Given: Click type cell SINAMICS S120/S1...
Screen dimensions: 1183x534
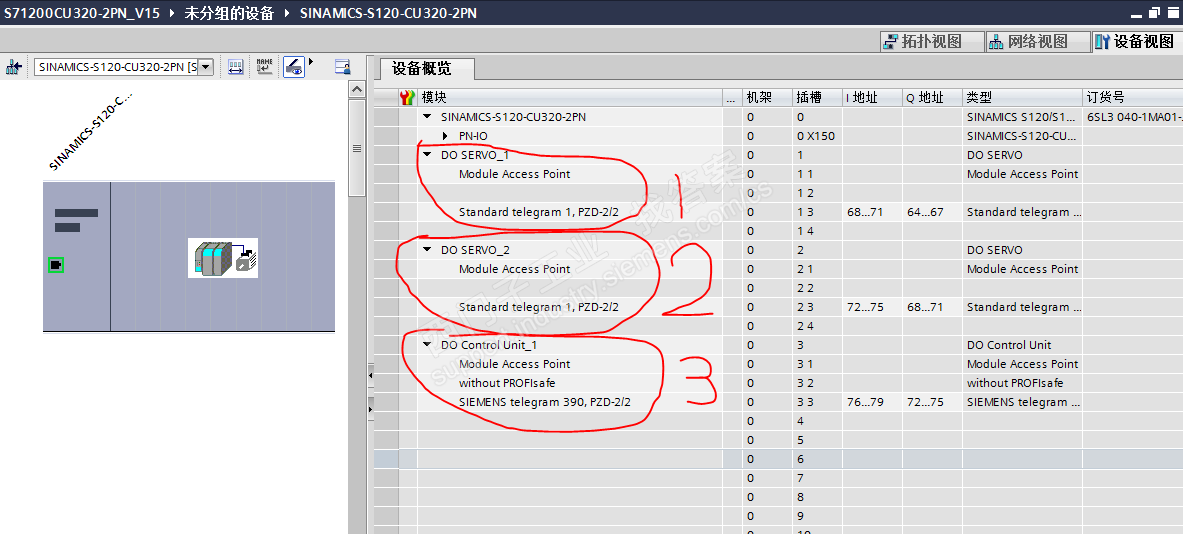Looking at the screenshot, I should [x=1022, y=117].
